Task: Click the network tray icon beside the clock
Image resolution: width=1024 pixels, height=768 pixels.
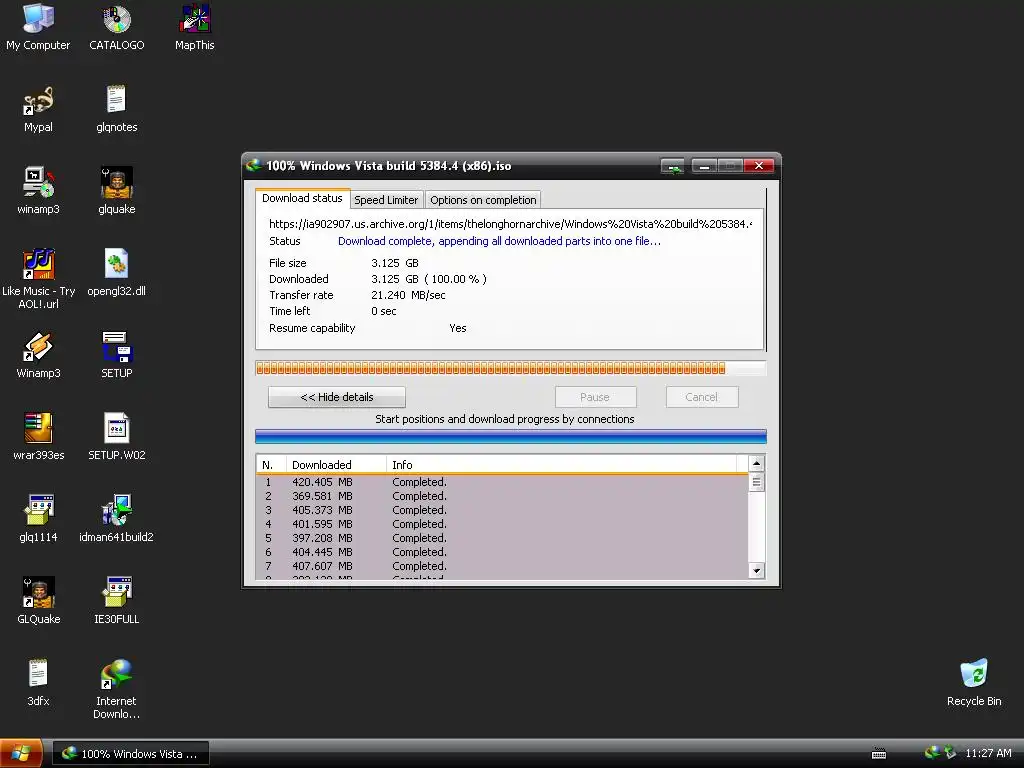Action: click(x=950, y=753)
